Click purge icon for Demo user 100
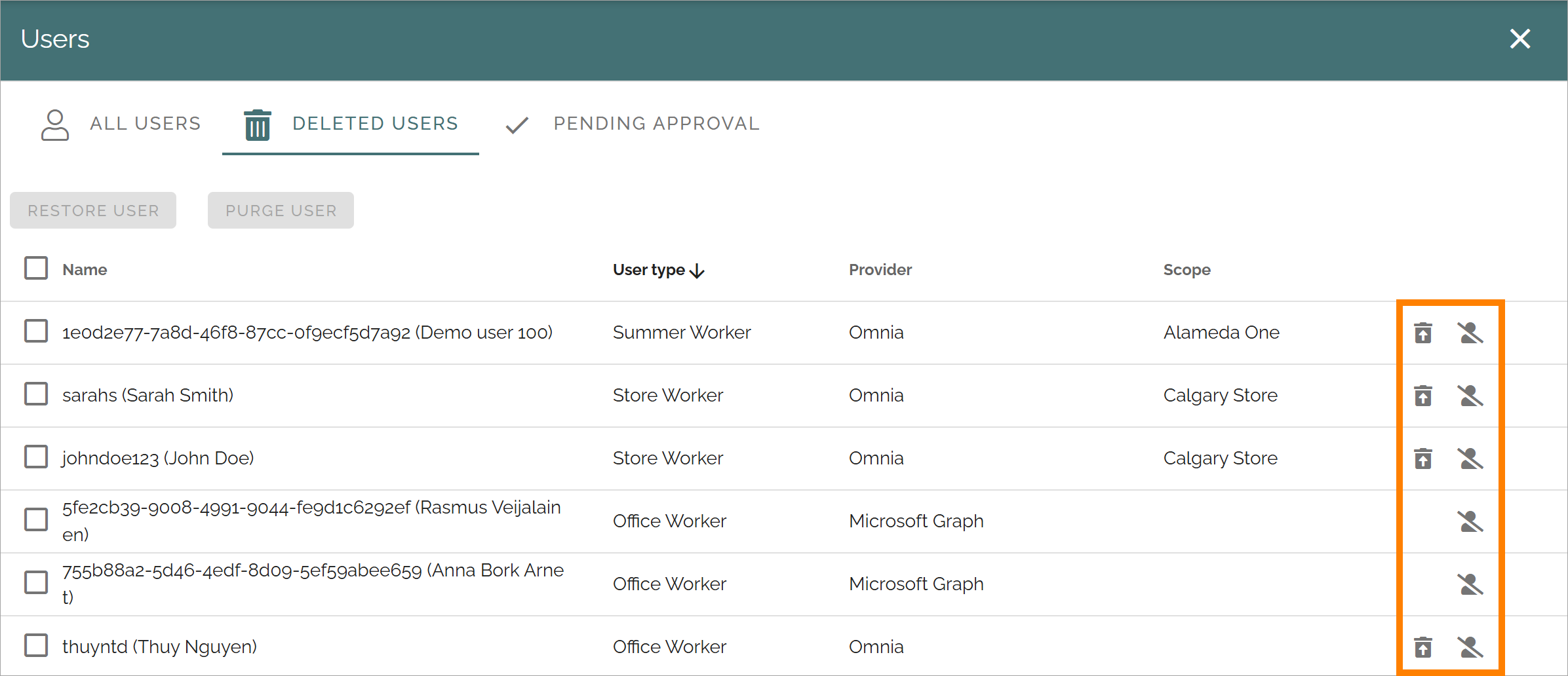This screenshot has width=1568, height=676. [x=1470, y=333]
